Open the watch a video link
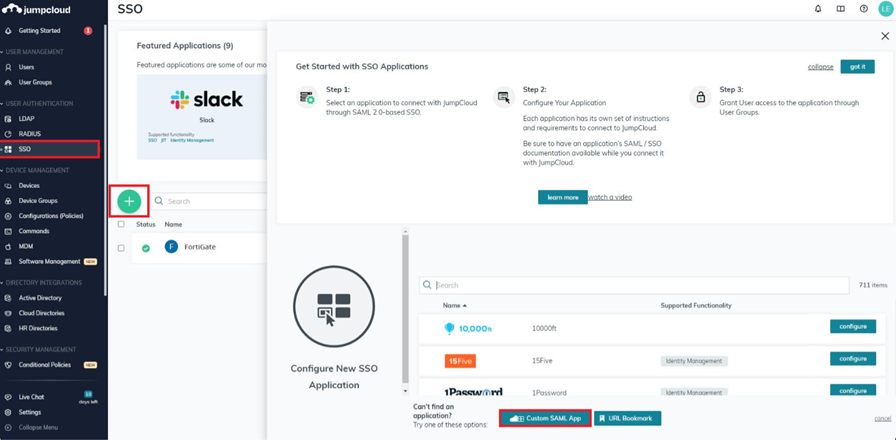The height and width of the screenshot is (440, 896). pyautogui.click(x=610, y=197)
